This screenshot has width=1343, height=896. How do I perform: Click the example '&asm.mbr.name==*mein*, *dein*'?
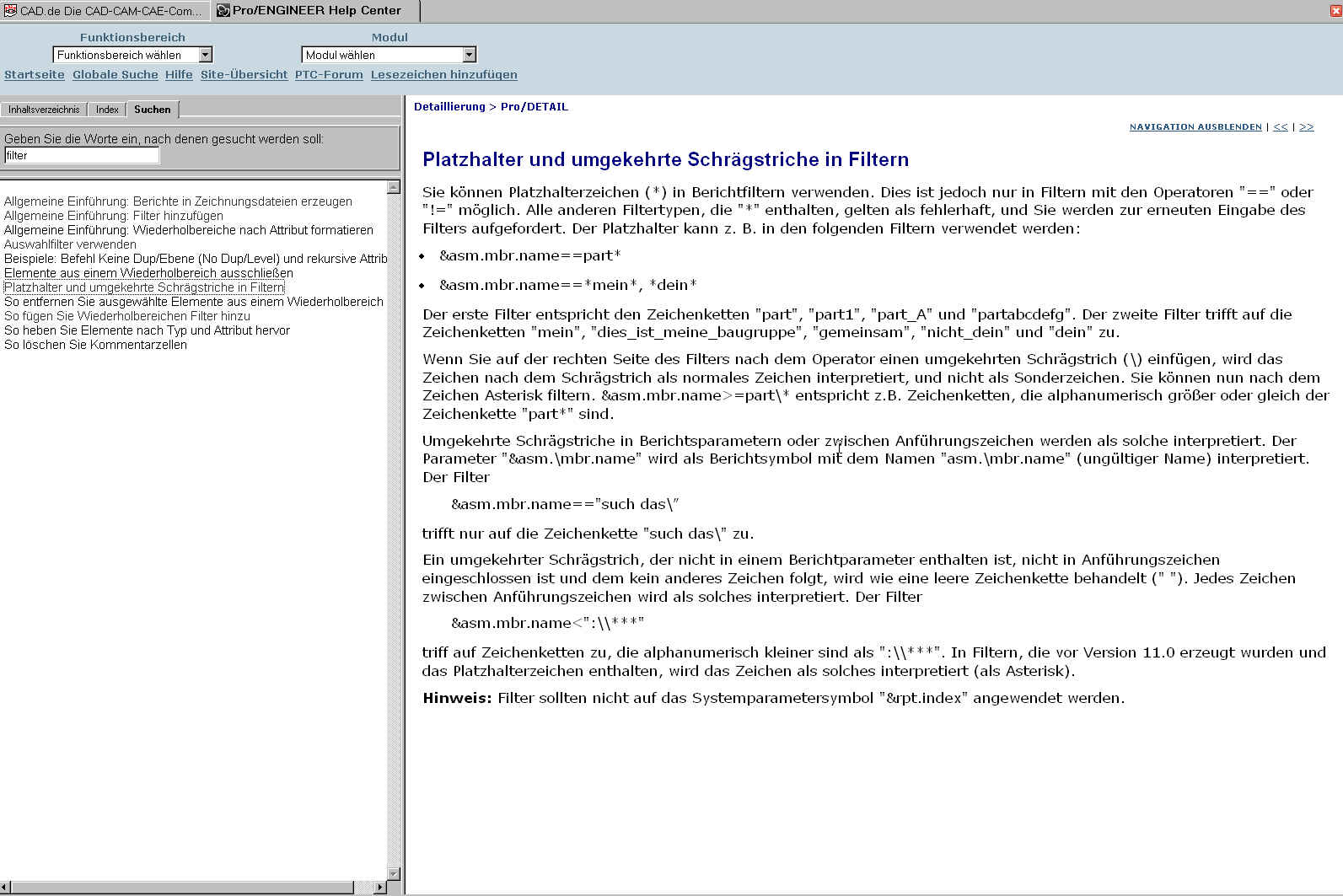click(568, 285)
